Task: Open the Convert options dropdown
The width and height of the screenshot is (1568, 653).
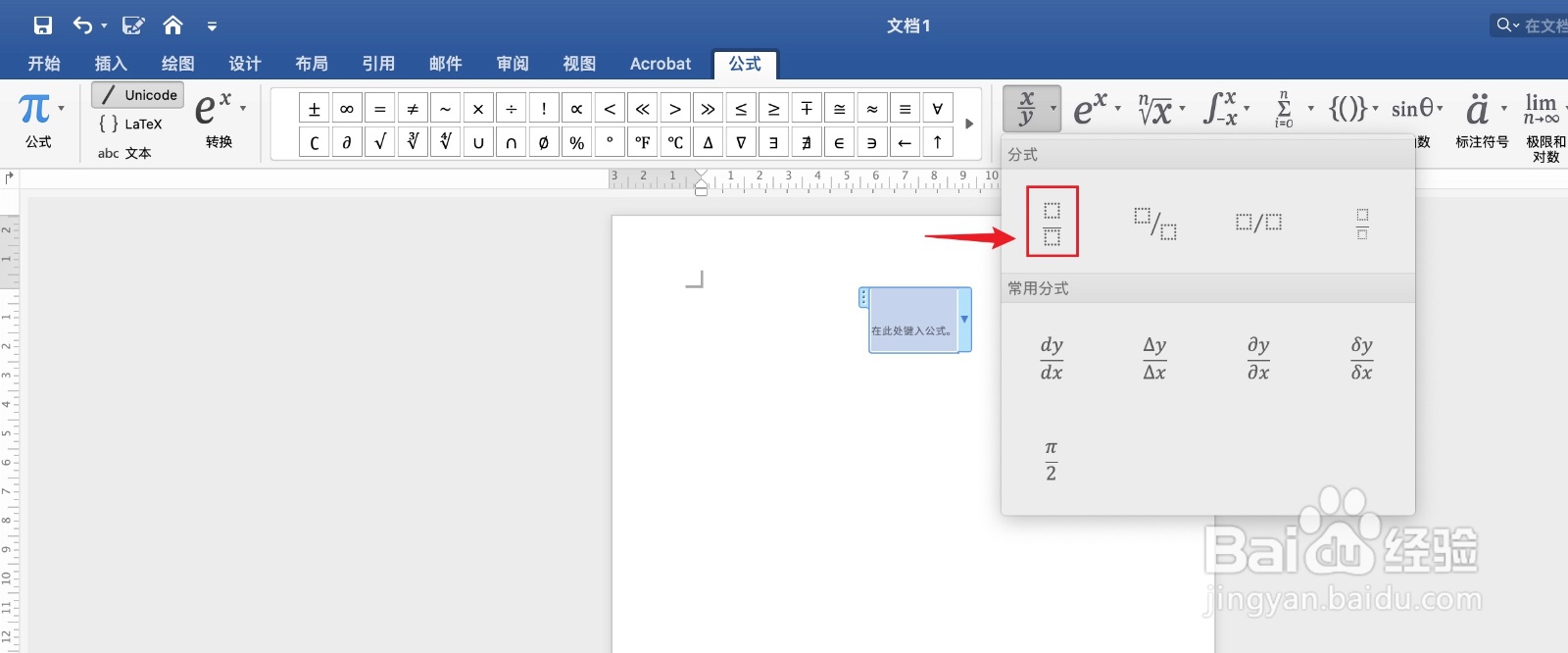Action: (243, 108)
